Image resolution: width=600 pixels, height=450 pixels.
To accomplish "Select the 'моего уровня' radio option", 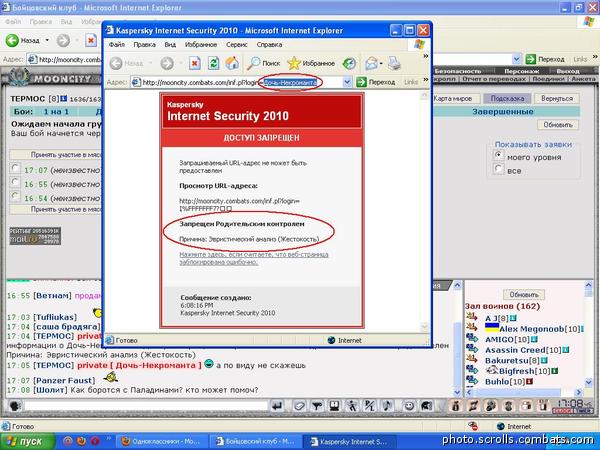I will pyautogui.click(x=499, y=155).
